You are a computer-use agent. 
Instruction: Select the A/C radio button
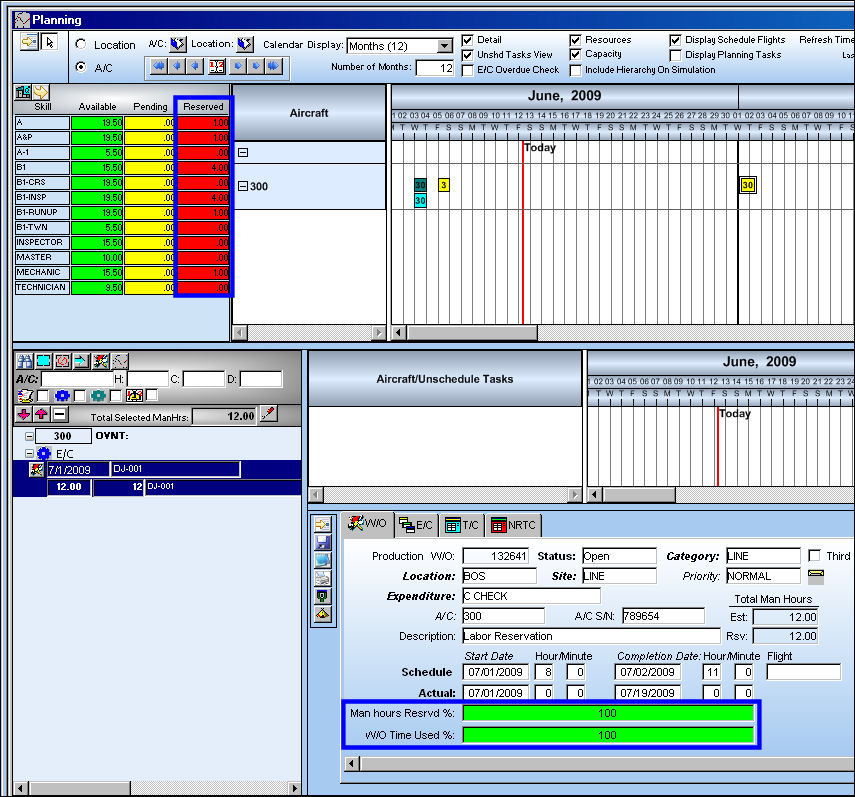point(81,67)
